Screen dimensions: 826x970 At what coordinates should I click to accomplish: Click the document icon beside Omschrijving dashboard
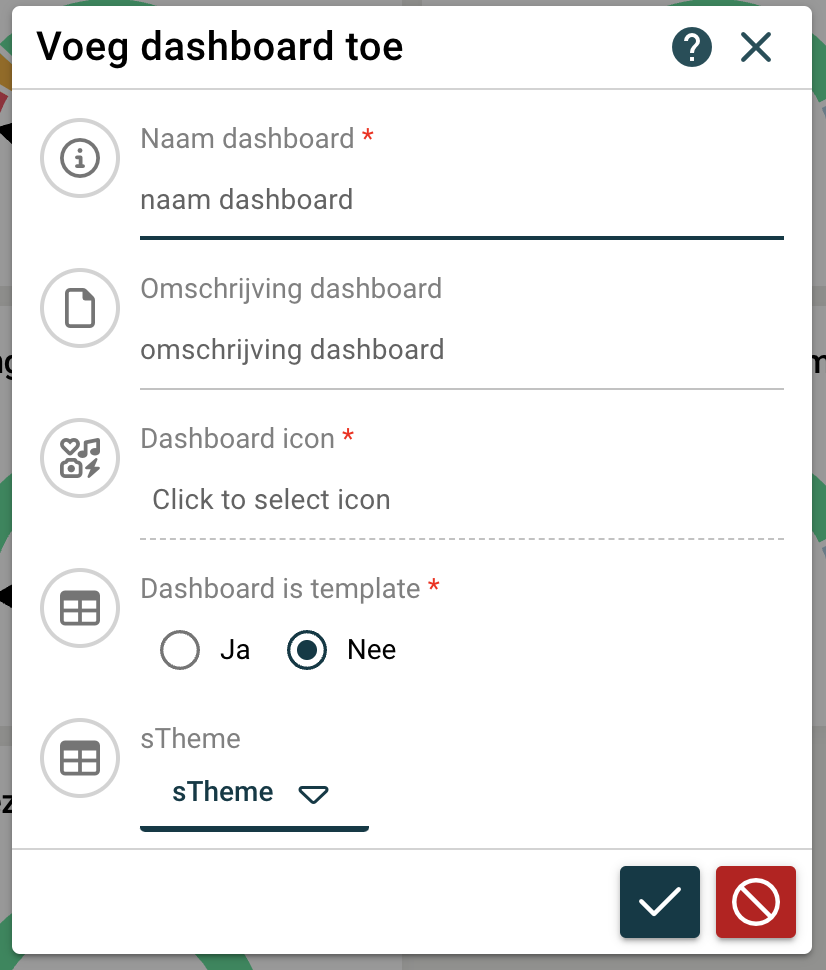click(80, 308)
